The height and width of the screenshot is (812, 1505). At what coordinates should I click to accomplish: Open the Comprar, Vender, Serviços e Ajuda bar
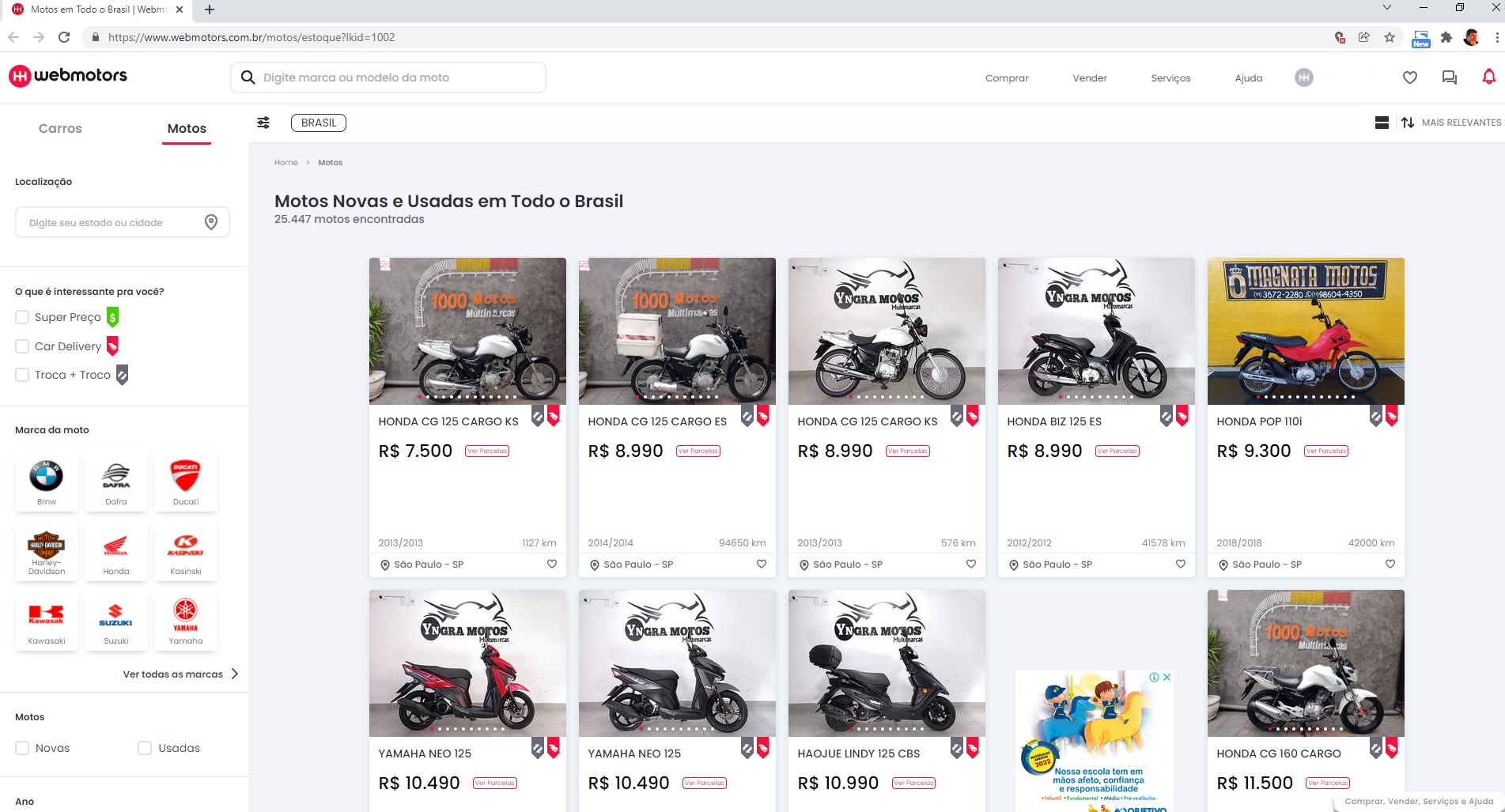(1419, 801)
